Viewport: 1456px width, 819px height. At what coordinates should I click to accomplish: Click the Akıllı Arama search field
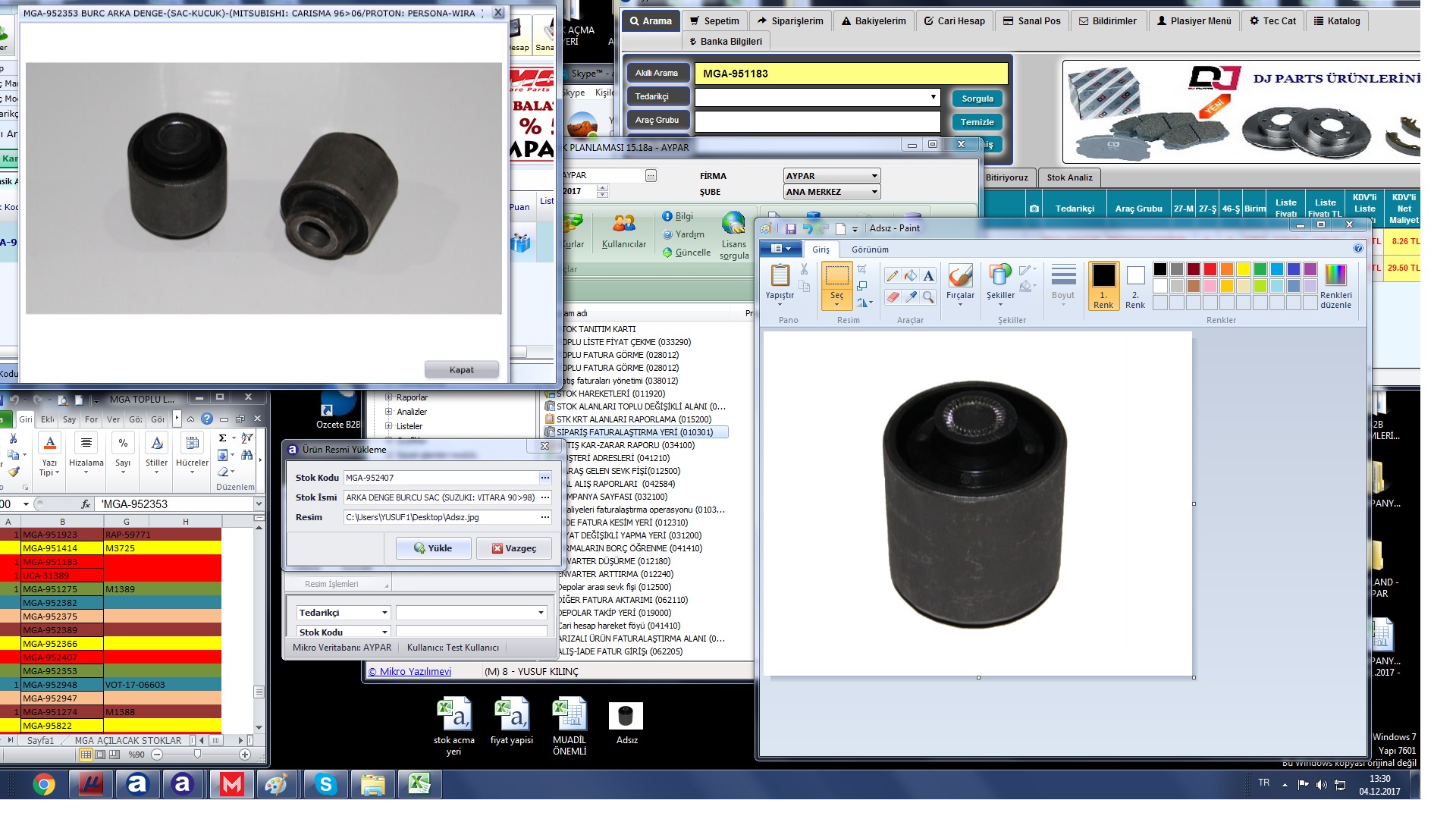click(x=852, y=74)
